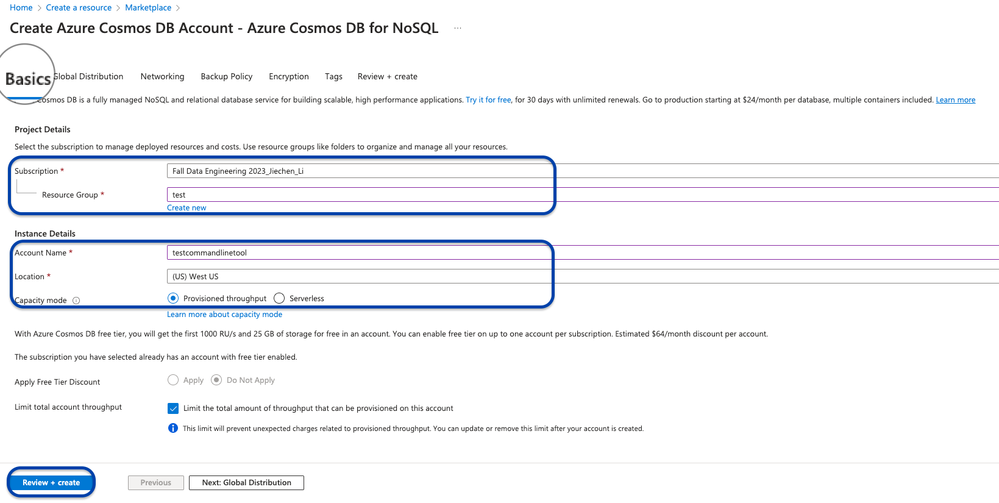Open the Networking tab
The height and width of the screenshot is (503, 999).
click(x=162, y=77)
